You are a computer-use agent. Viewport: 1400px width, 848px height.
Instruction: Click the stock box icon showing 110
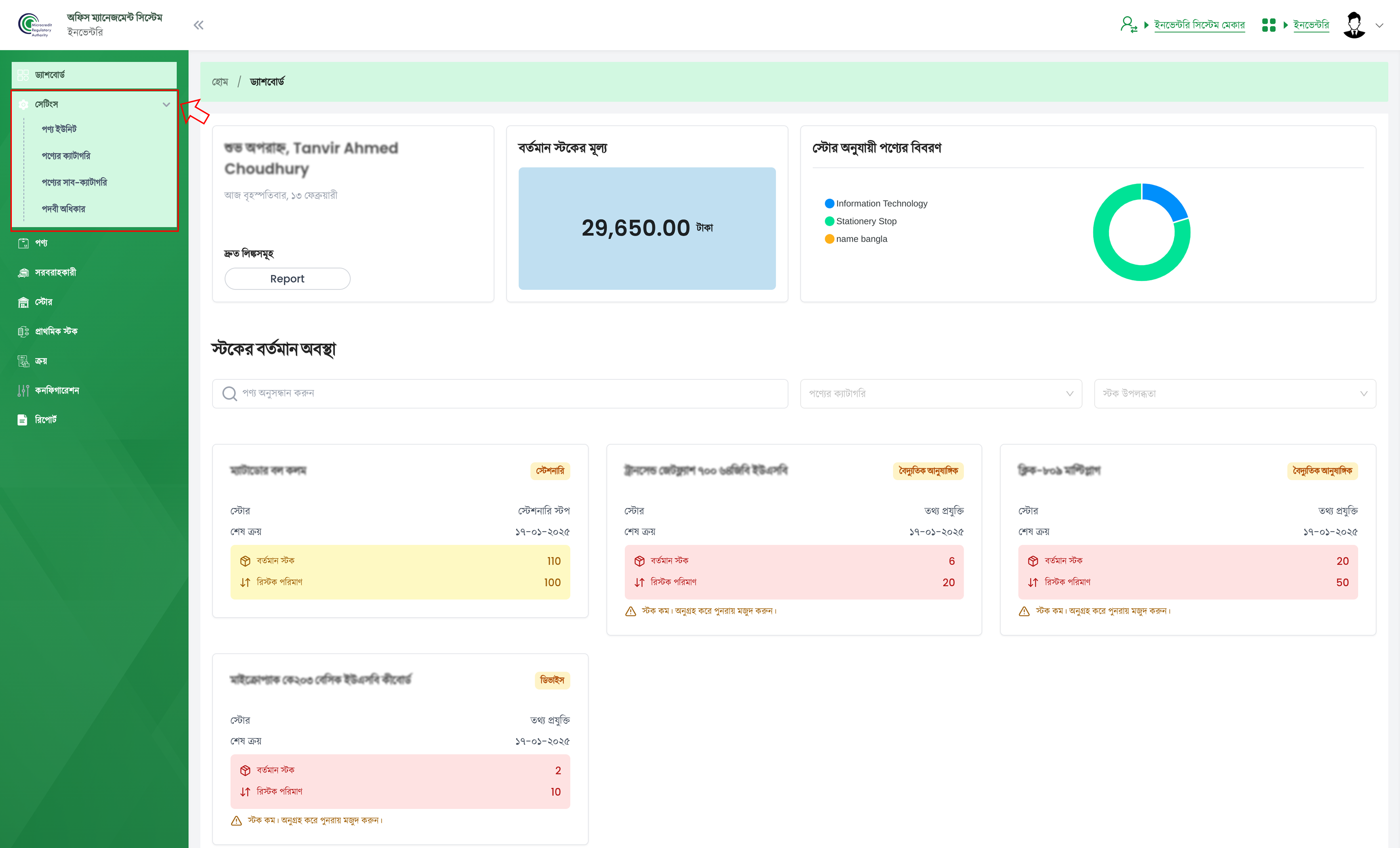245,561
